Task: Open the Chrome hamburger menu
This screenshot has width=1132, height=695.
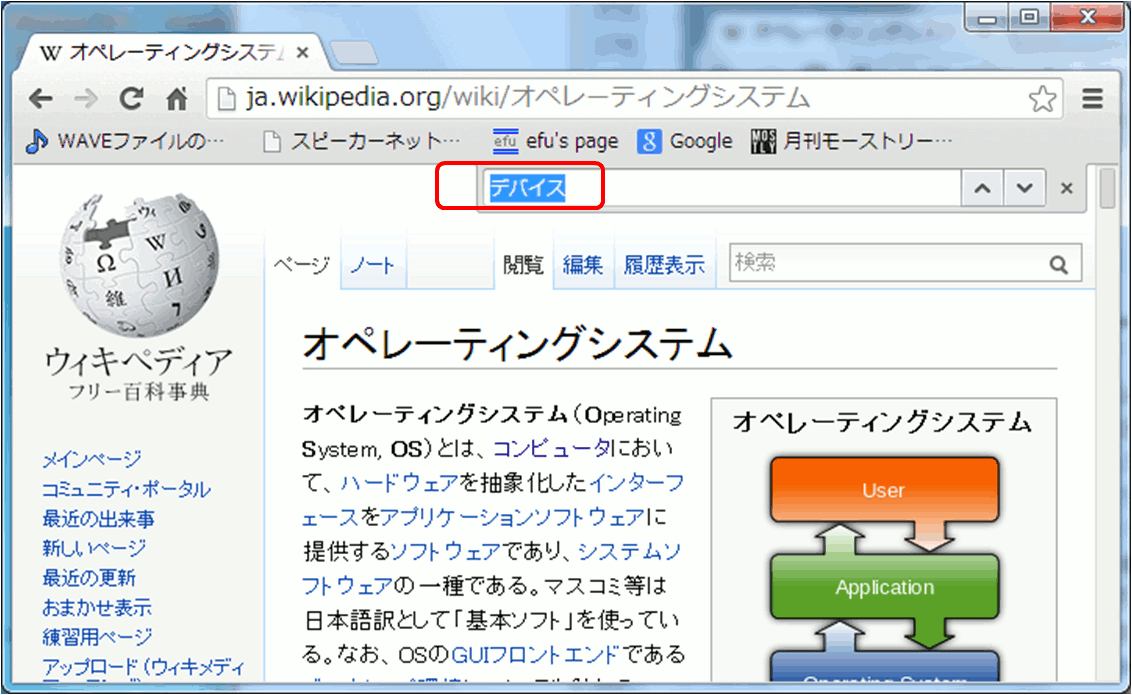Action: coord(1093,98)
